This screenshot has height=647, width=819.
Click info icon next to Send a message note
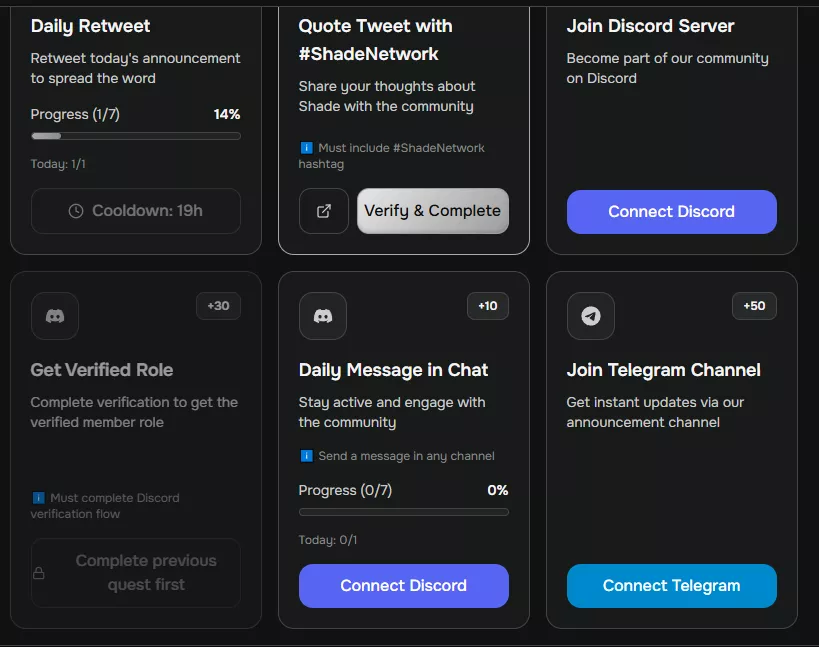pos(306,456)
